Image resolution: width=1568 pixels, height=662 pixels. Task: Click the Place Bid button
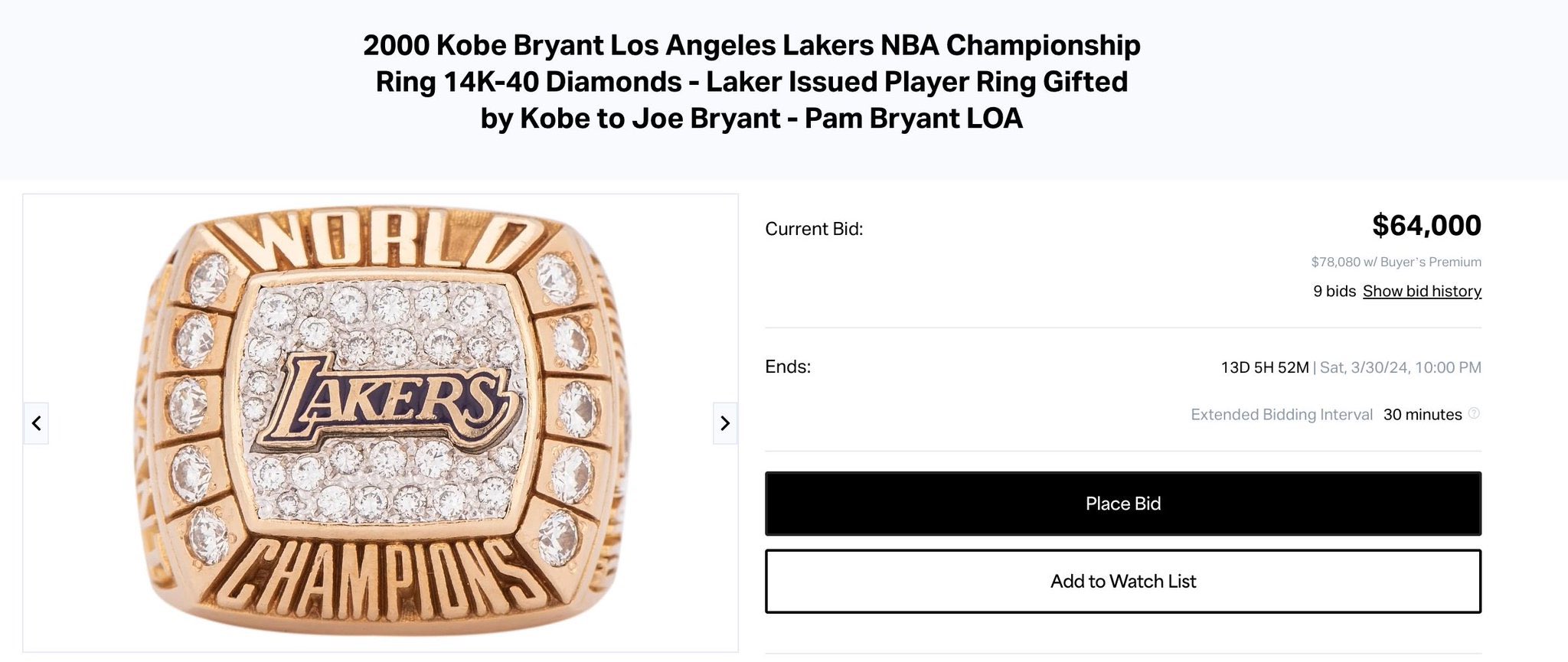click(1123, 504)
